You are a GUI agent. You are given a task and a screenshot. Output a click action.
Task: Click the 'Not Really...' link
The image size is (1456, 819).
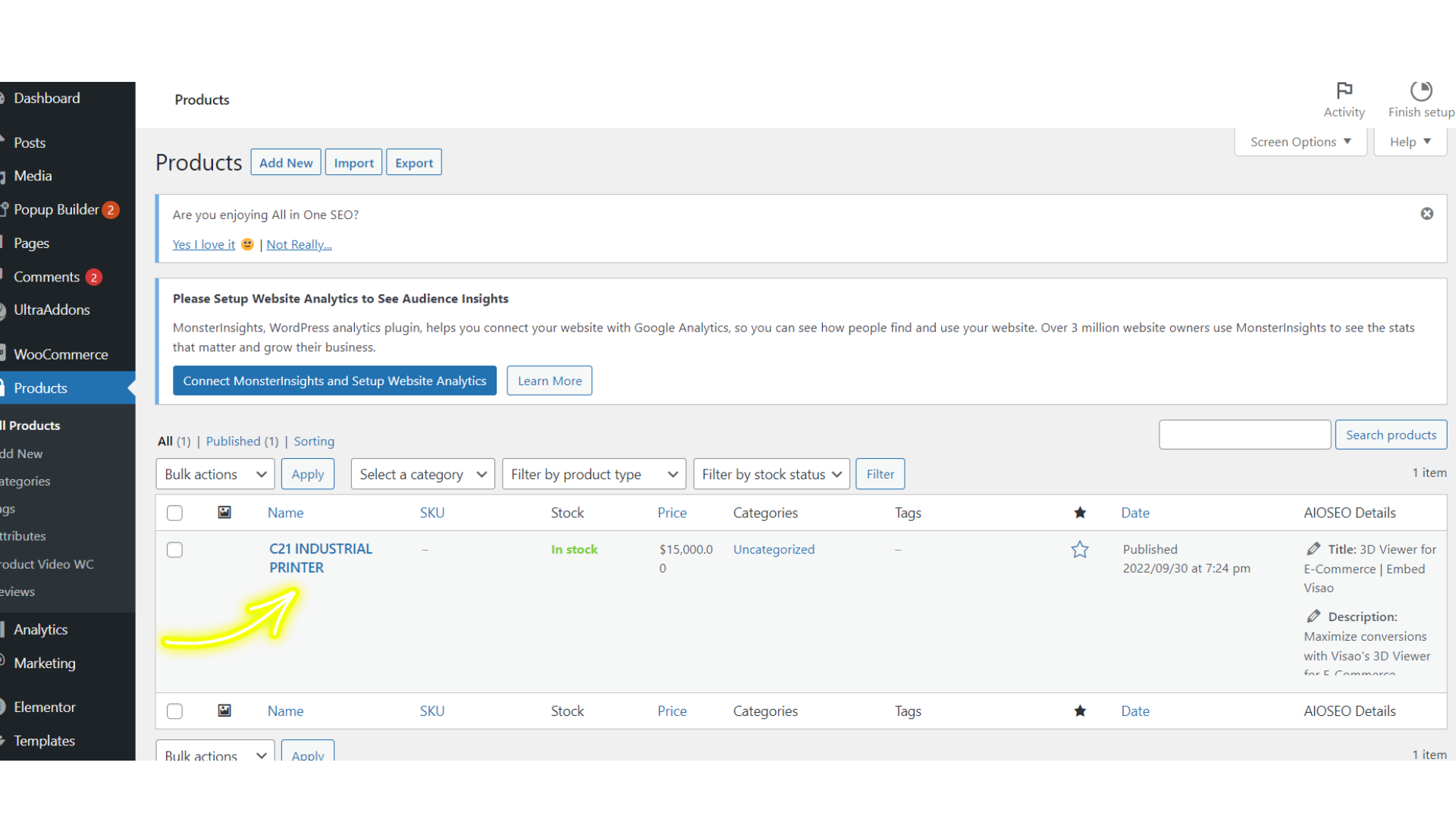pyautogui.click(x=299, y=244)
